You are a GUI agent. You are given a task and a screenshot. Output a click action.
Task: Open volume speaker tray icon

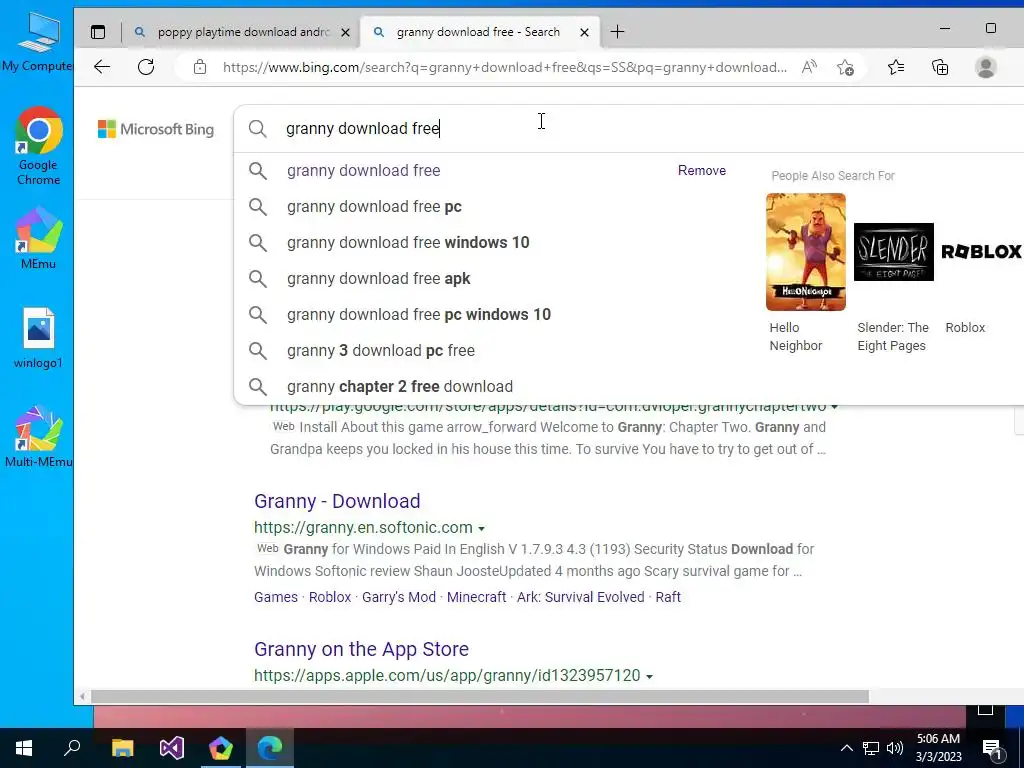point(895,748)
